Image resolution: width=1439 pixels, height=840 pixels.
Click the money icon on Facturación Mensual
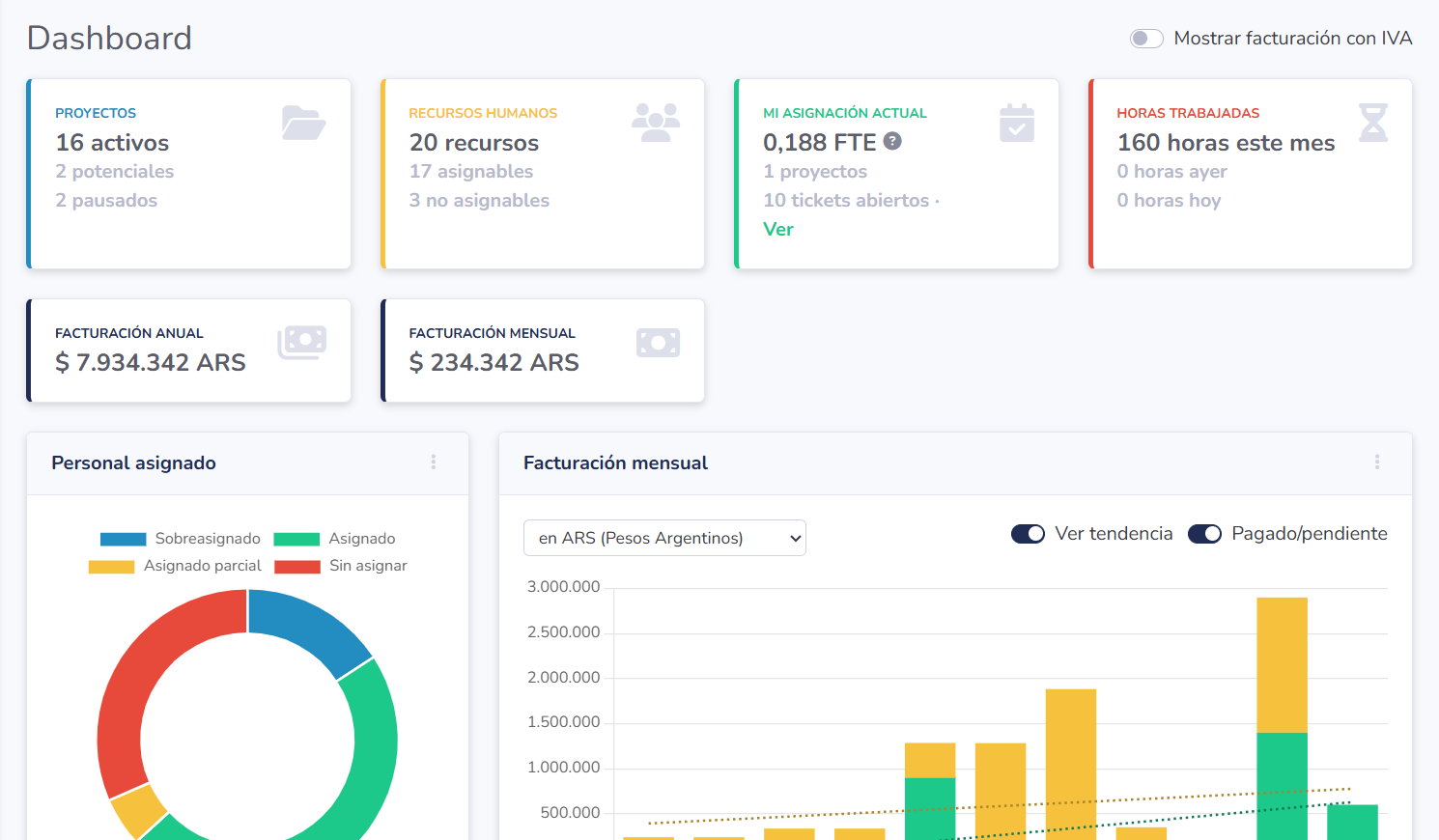click(658, 342)
